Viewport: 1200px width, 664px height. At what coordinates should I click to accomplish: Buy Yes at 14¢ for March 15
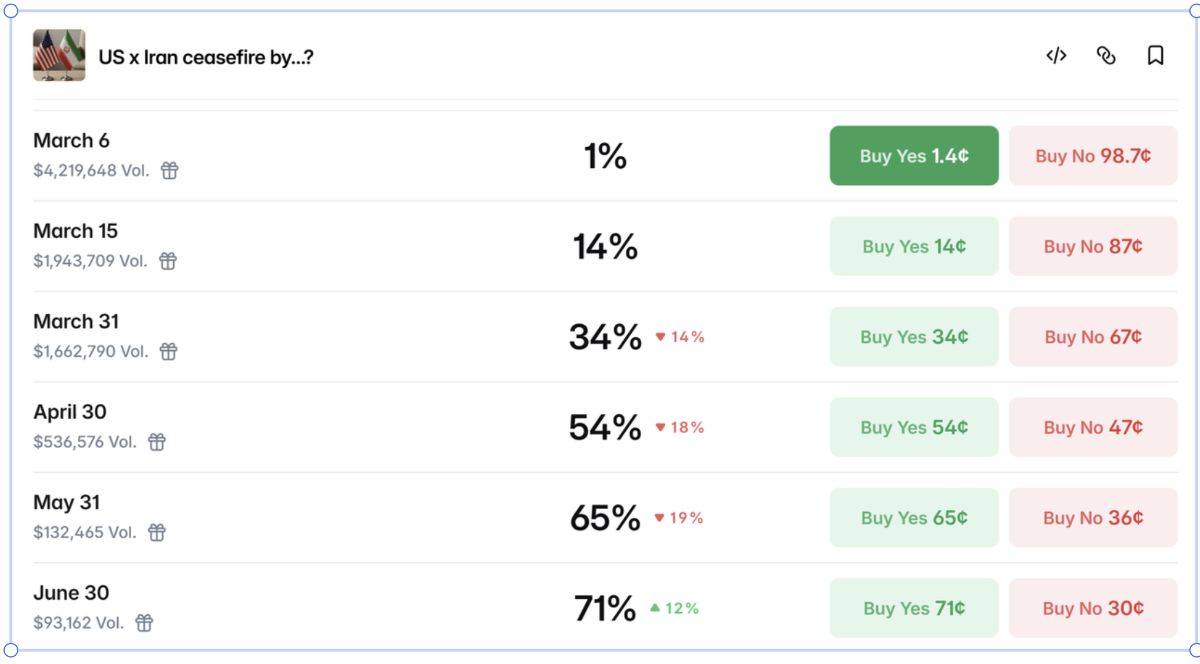click(x=914, y=246)
